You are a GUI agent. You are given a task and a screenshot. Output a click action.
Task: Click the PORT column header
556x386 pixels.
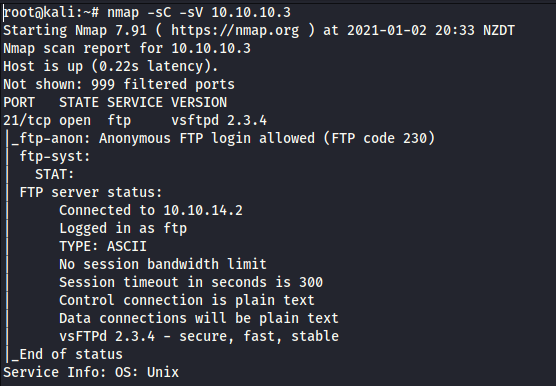pyautogui.click(x=19, y=102)
